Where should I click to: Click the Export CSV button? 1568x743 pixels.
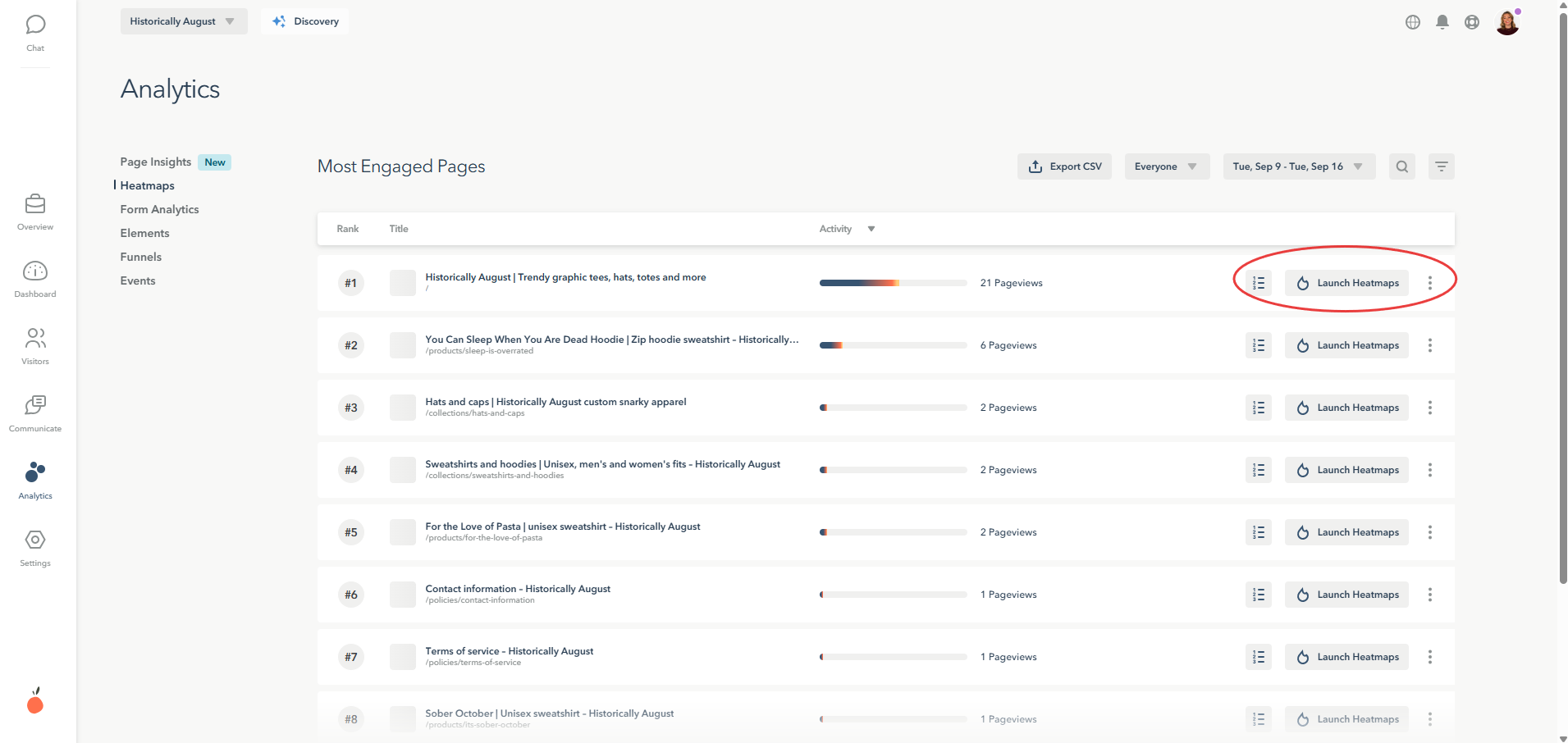1064,166
